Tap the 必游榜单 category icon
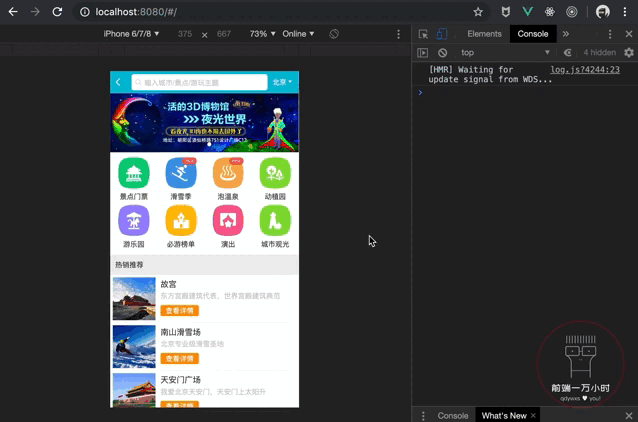The width and height of the screenshot is (638, 422). [x=181, y=221]
